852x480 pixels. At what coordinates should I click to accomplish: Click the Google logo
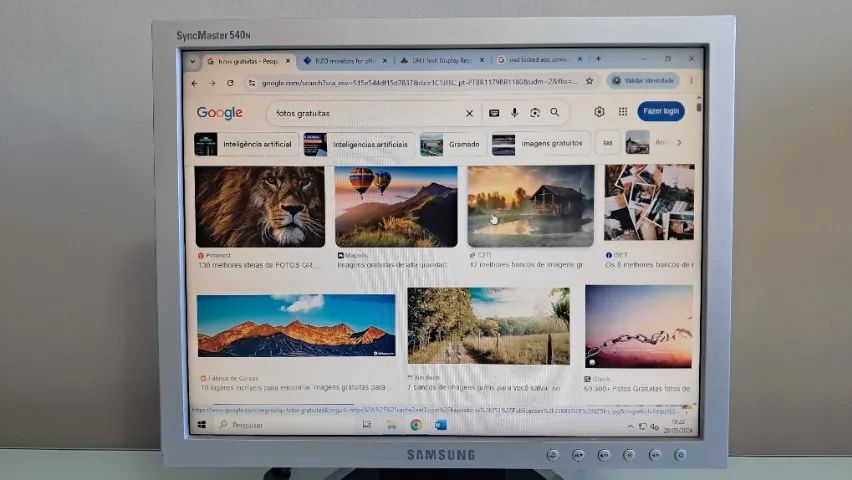pos(220,113)
